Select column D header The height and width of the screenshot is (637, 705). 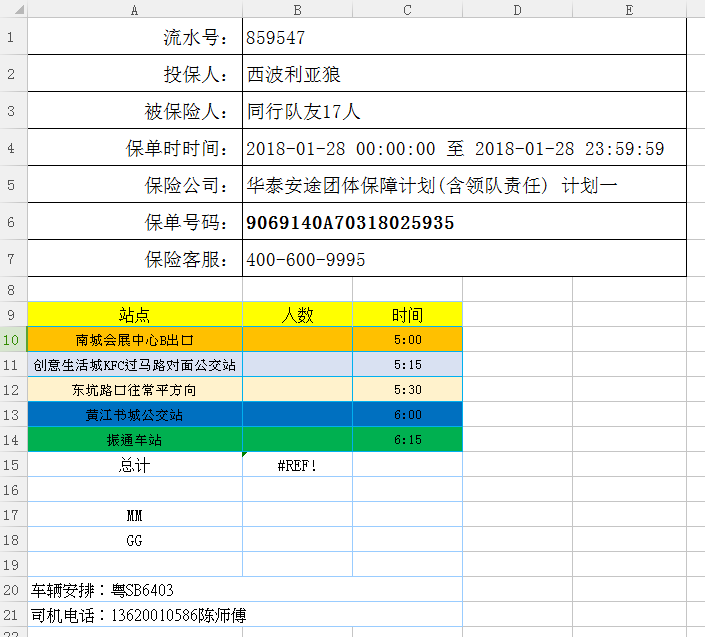518,9
